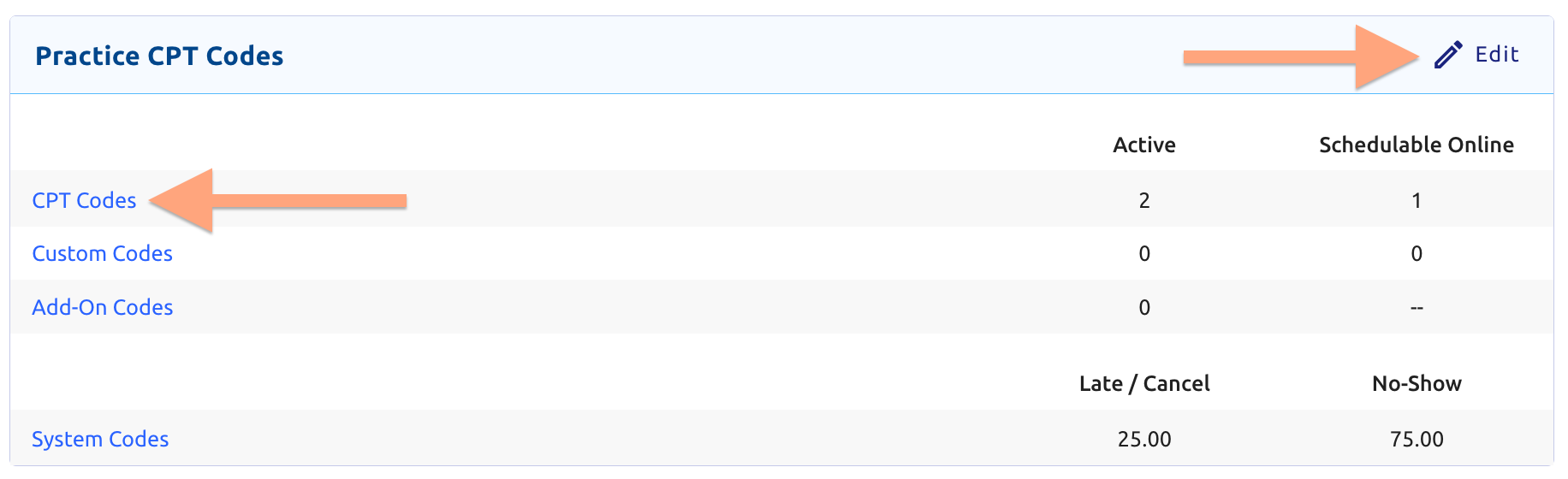Click the Active column header
The width and height of the screenshot is (1568, 479).
1144,145
